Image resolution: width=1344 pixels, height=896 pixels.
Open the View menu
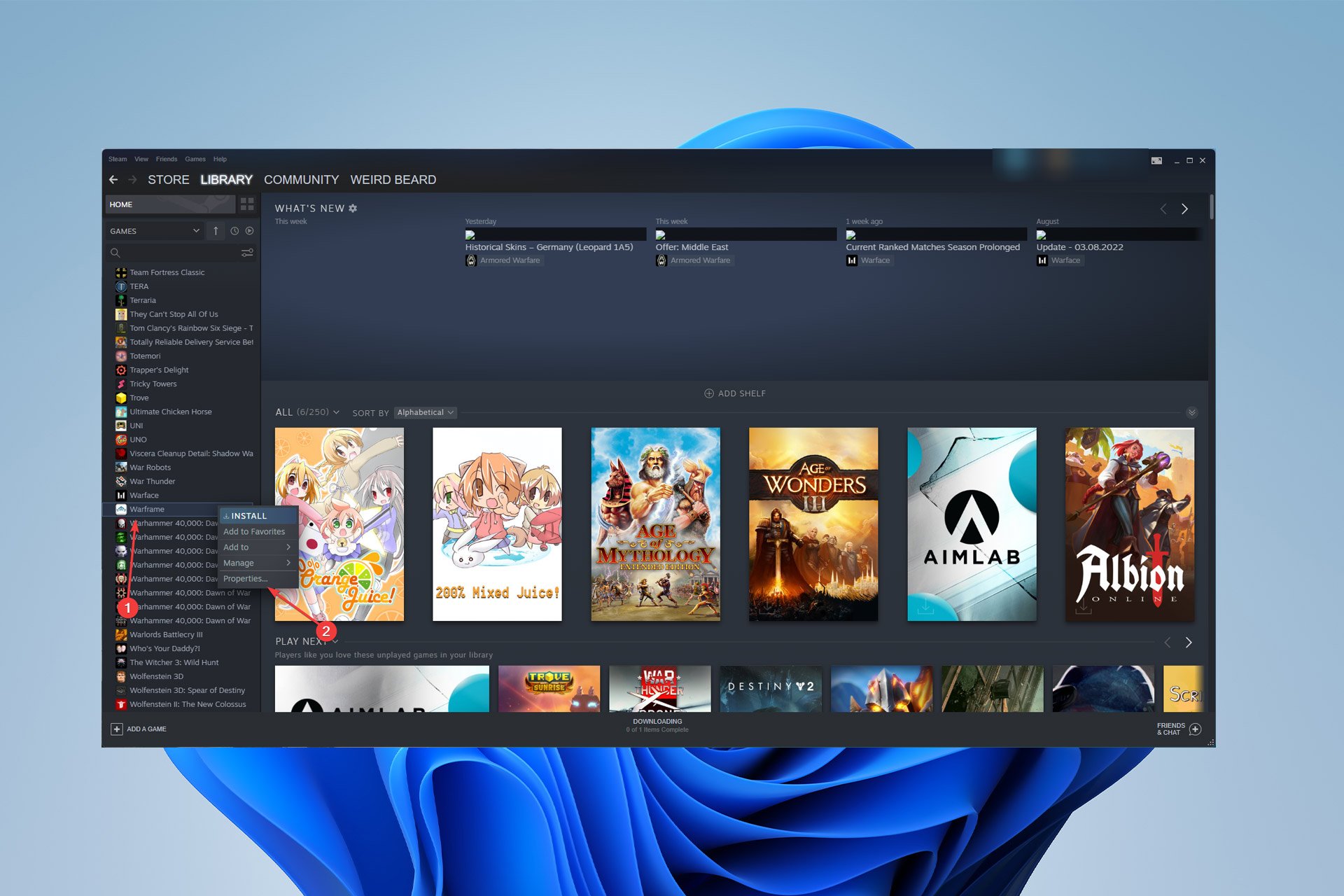pos(141,159)
